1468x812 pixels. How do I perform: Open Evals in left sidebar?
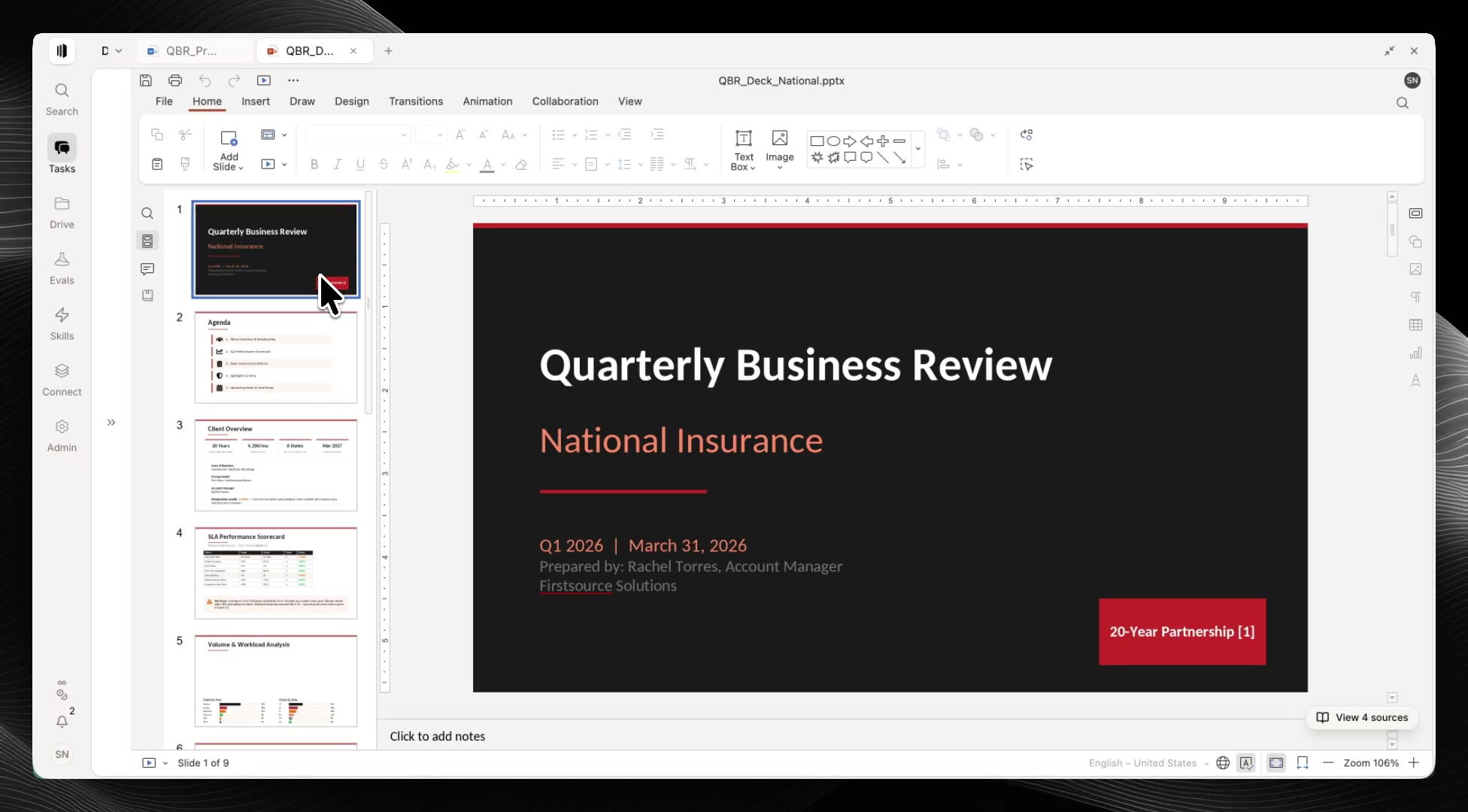62,268
